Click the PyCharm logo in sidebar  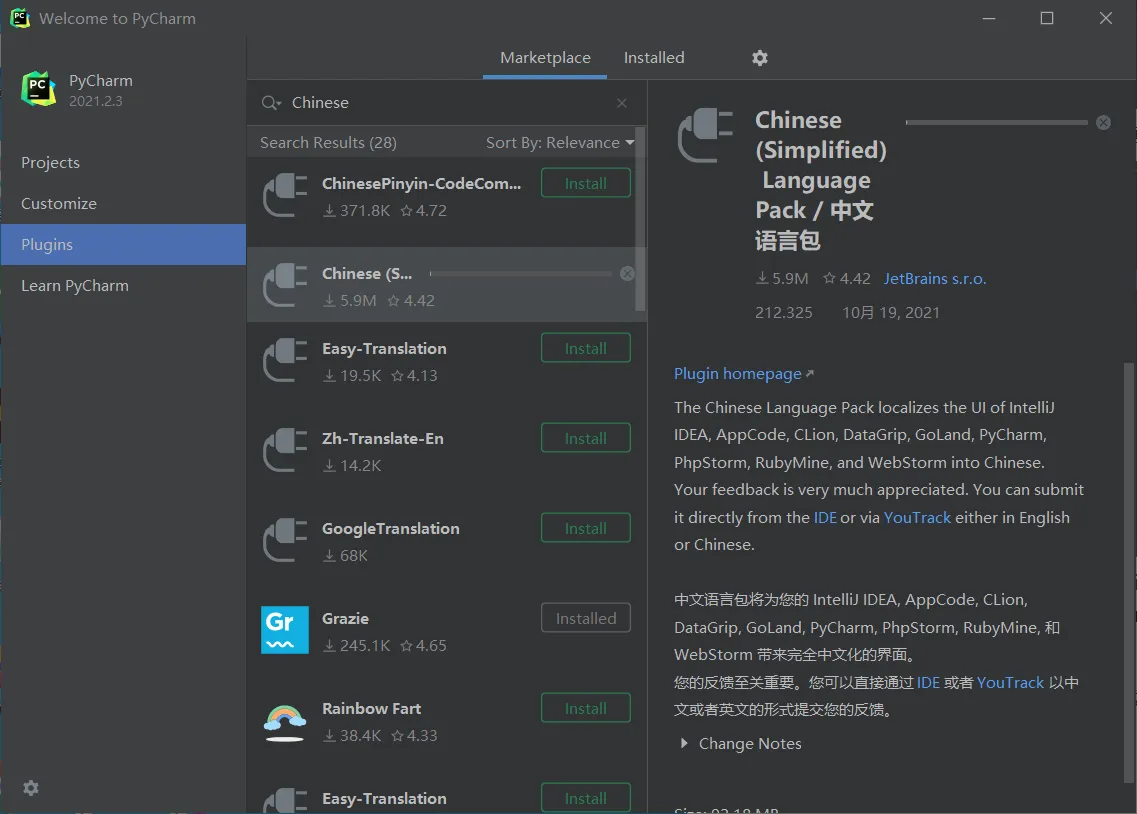[x=39, y=89]
